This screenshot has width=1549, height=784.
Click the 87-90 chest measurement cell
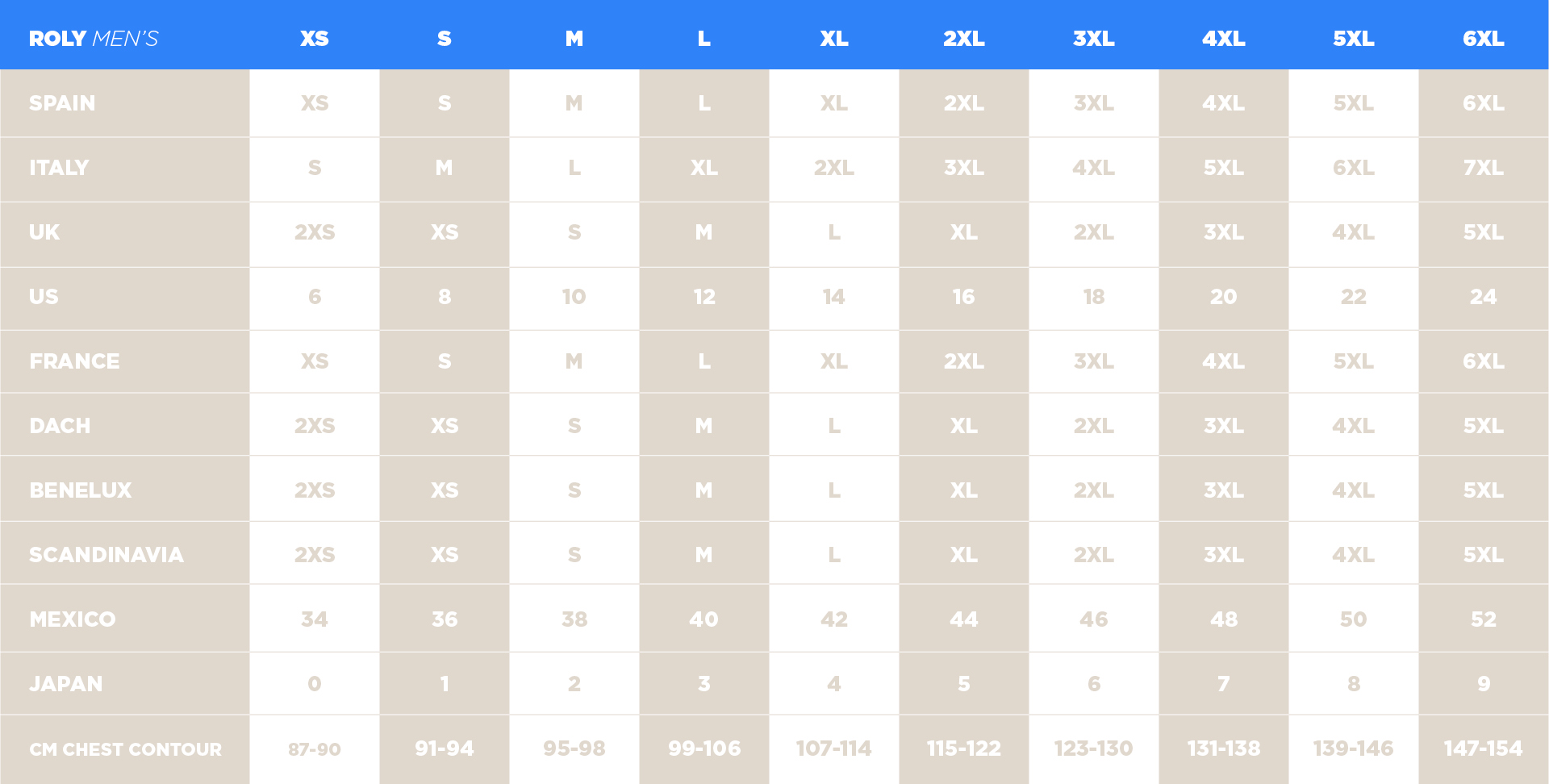point(314,749)
